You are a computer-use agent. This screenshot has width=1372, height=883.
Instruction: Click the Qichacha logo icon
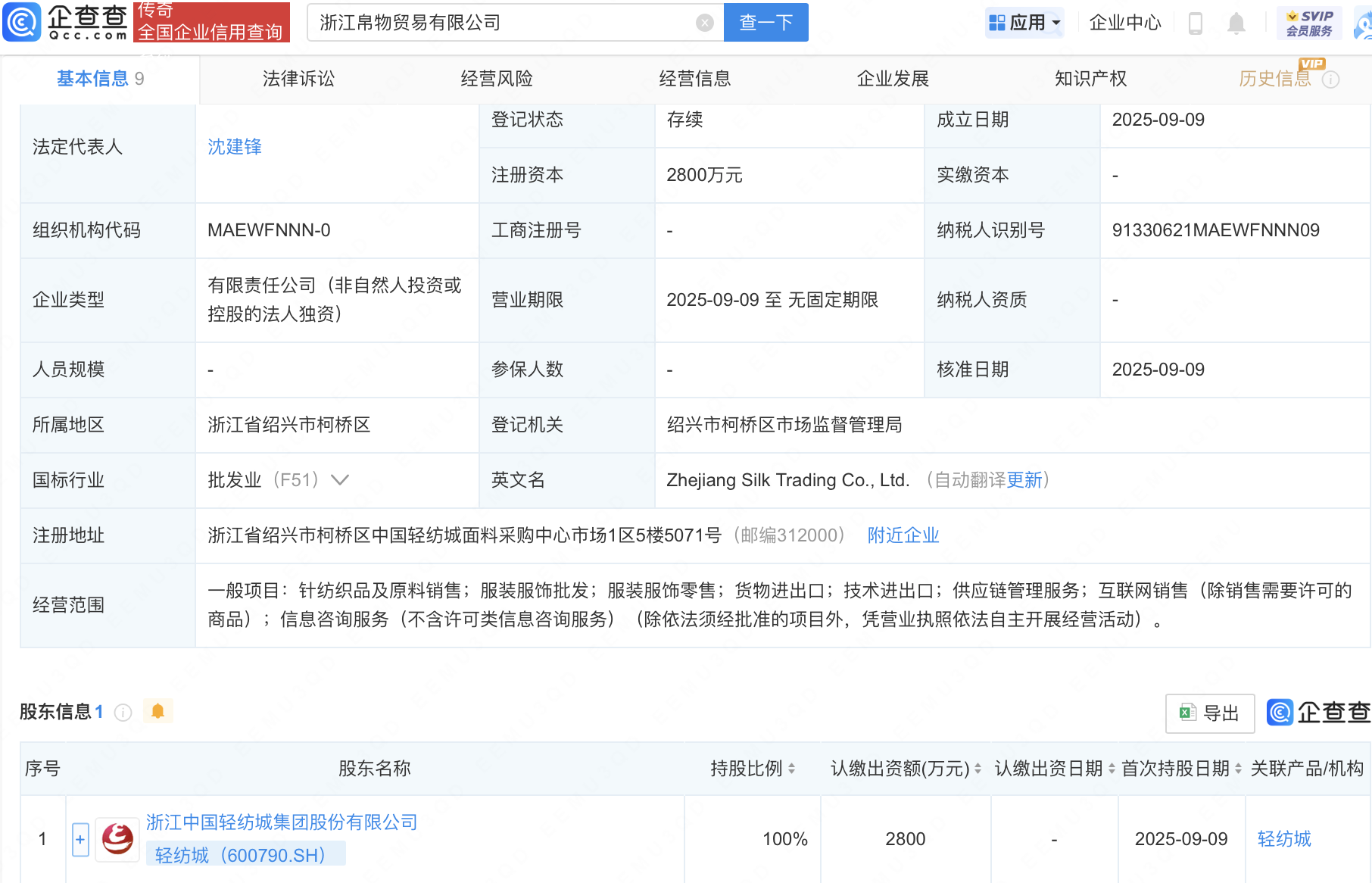pyautogui.click(x=23, y=22)
